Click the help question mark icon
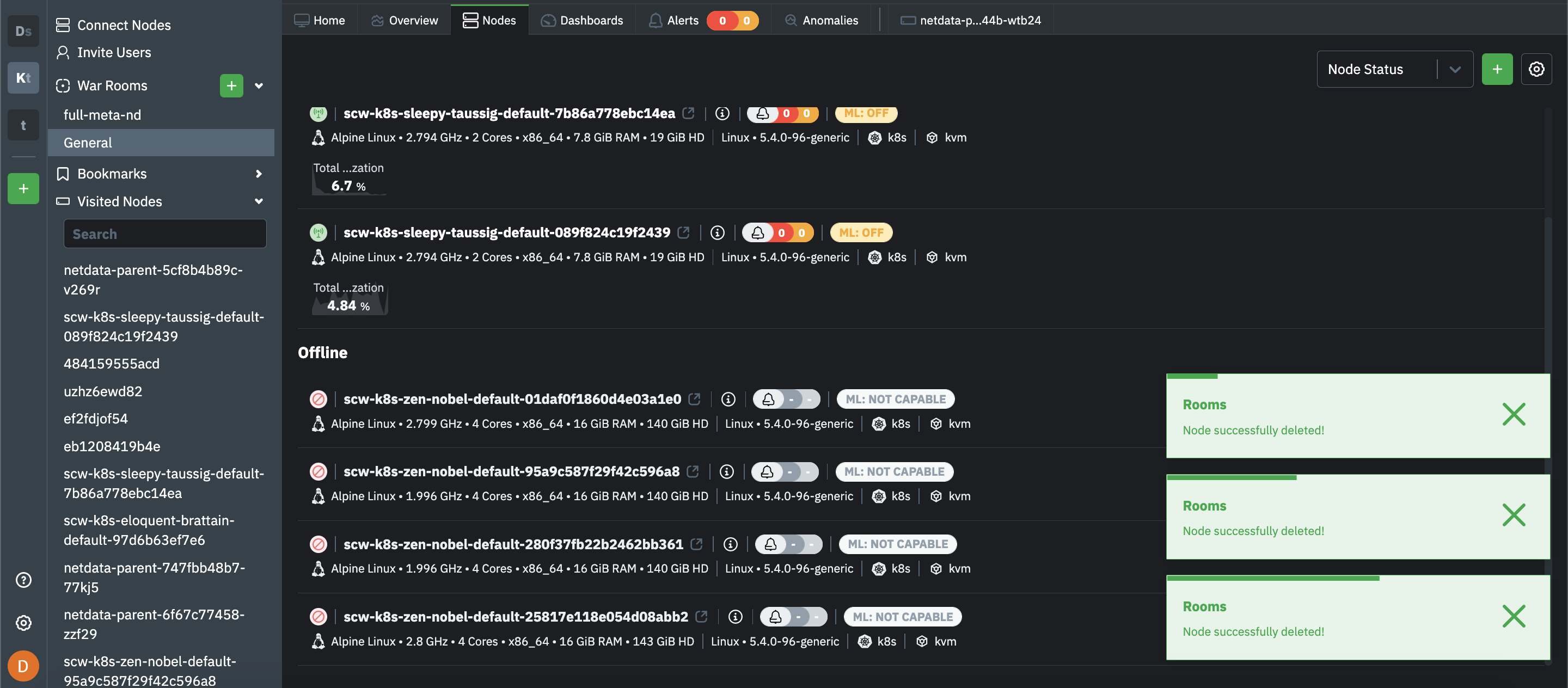Viewport: 1568px width, 688px height. 23,580
